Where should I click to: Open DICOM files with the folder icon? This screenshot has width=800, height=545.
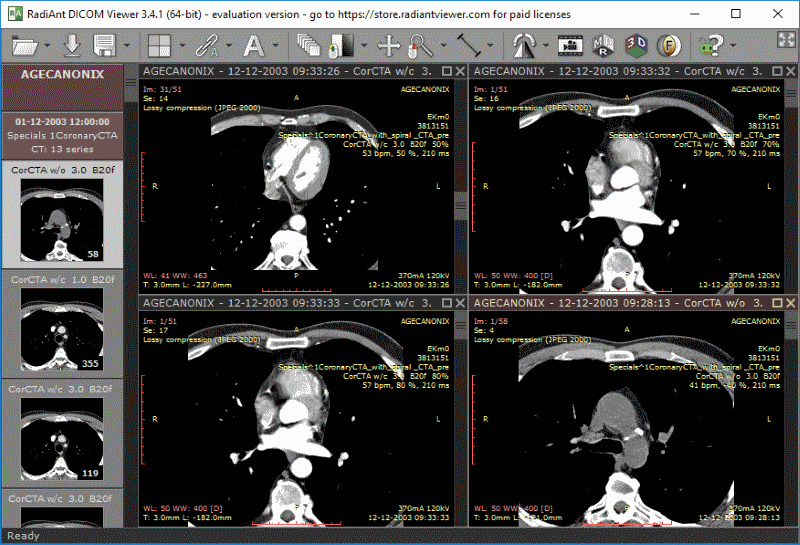point(24,46)
